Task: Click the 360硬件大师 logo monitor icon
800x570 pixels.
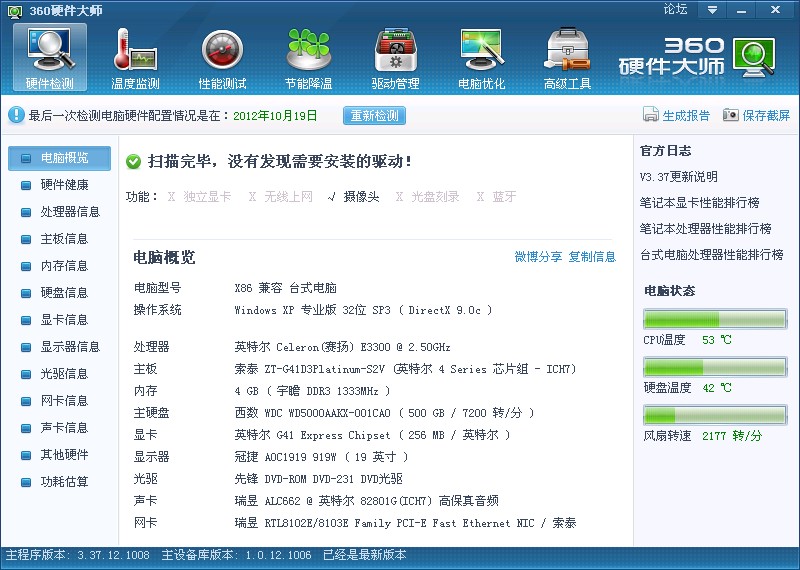Action: coord(754,57)
